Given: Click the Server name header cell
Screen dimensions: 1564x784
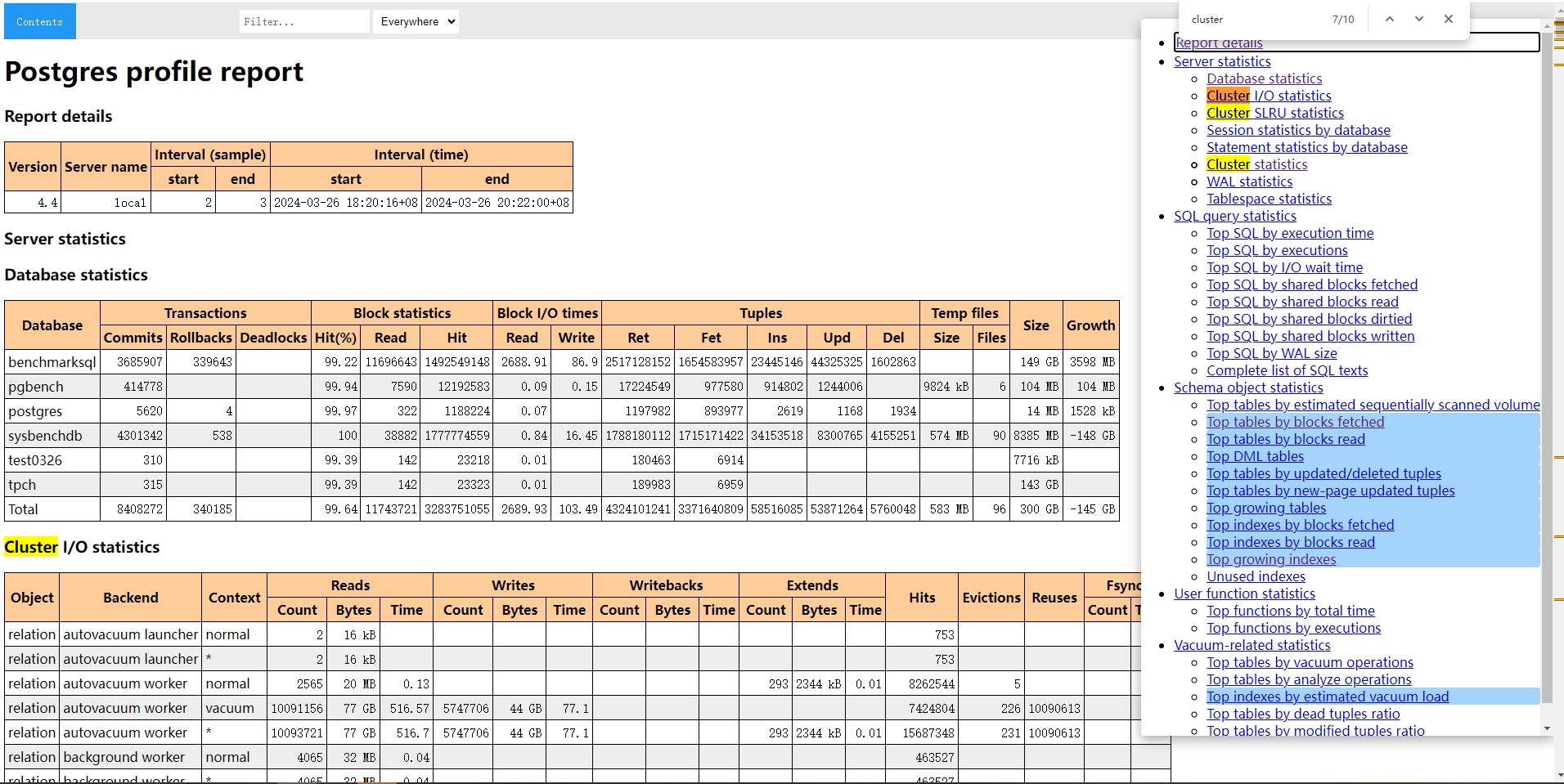Looking at the screenshot, I should (106, 167).
